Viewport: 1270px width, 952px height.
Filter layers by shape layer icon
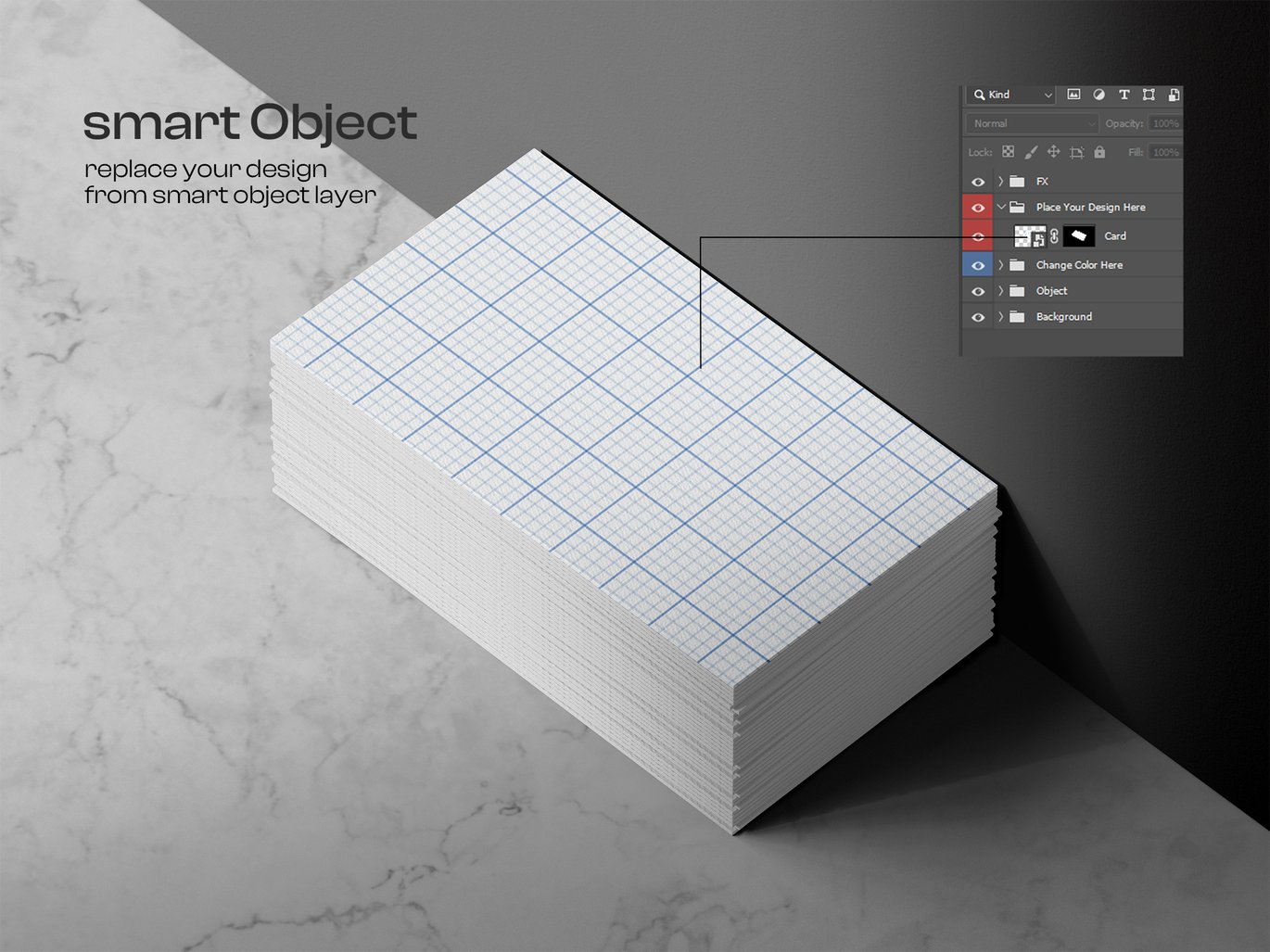point(1149,95)
